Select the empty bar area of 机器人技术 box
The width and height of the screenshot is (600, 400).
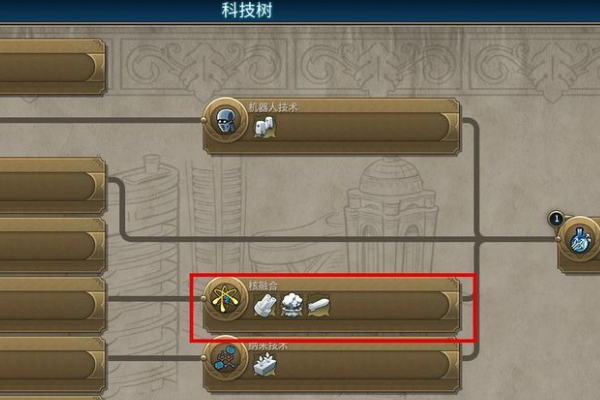(x=360, y=127)
